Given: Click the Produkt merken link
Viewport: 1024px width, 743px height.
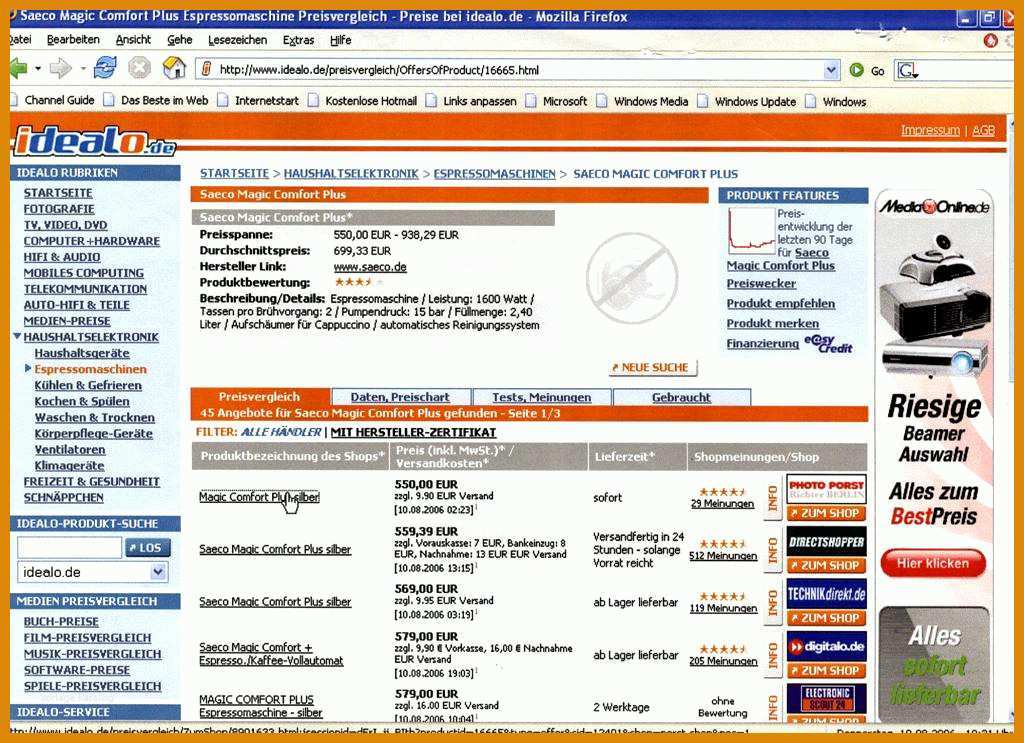Looking at the screenshot, I should point(773,323).
